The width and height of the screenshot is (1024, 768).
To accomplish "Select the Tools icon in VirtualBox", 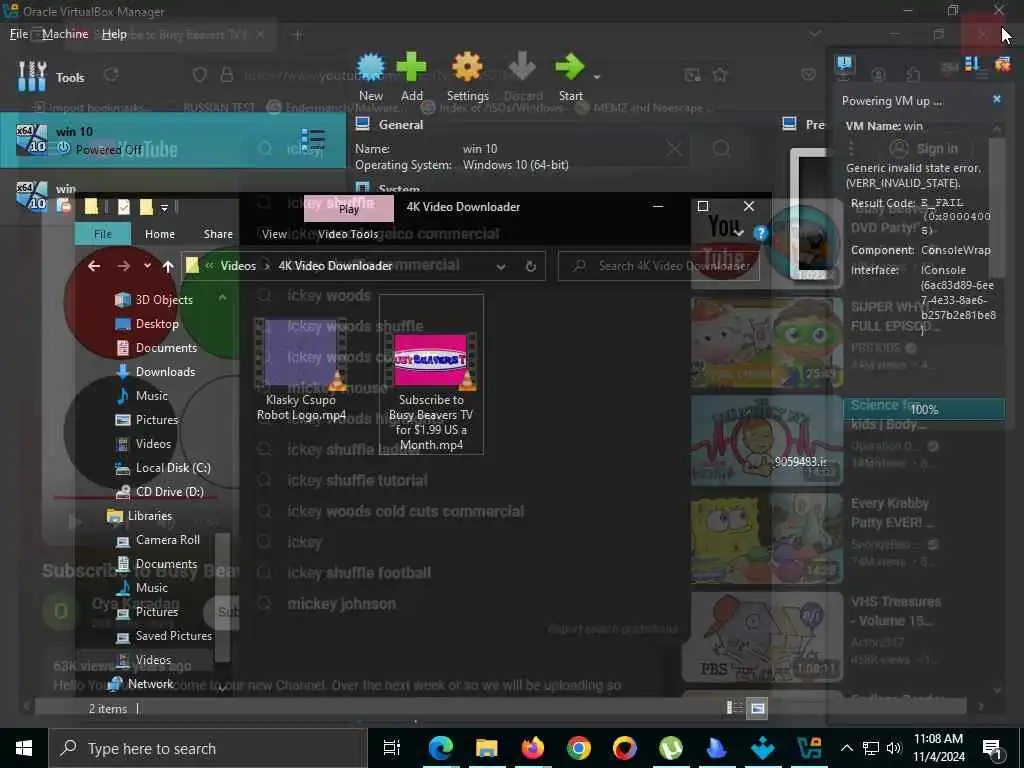I will (x=32, y=76).
